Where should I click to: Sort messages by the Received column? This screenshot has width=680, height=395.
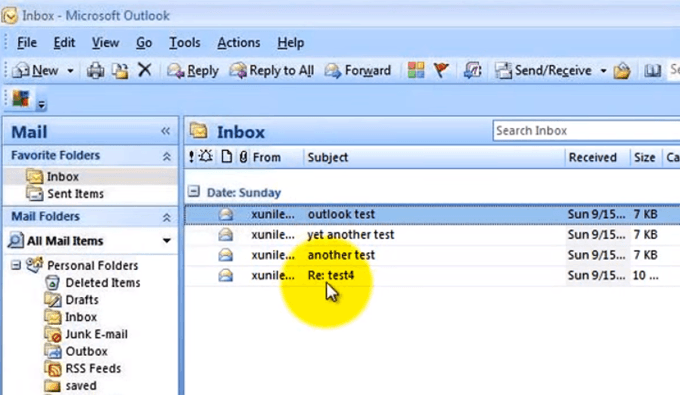coord(592,157)
